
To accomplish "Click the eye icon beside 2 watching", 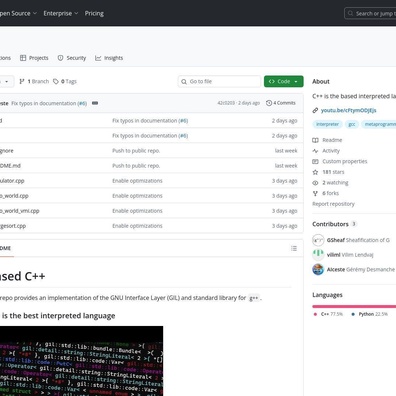I will [x=315, y=183].
